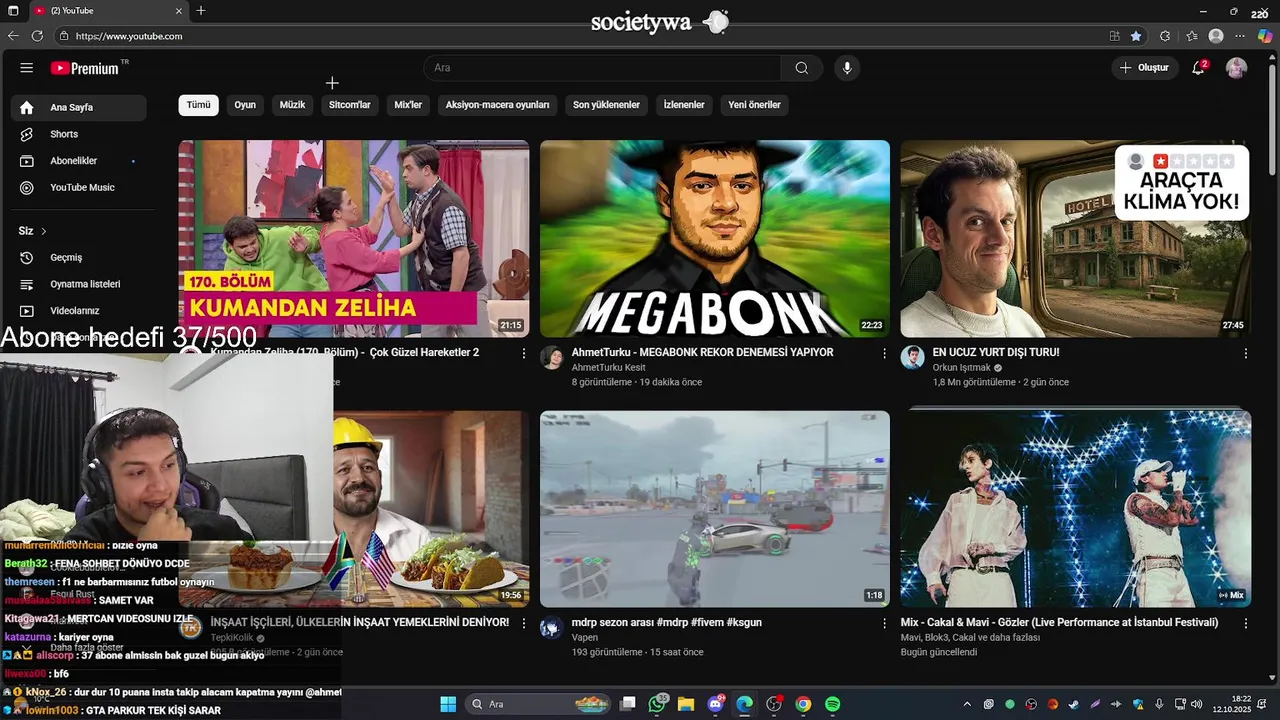Open the Orkun Işıtmak channel name link
This screenshot has width=1280, height=720.
point(961,368)
